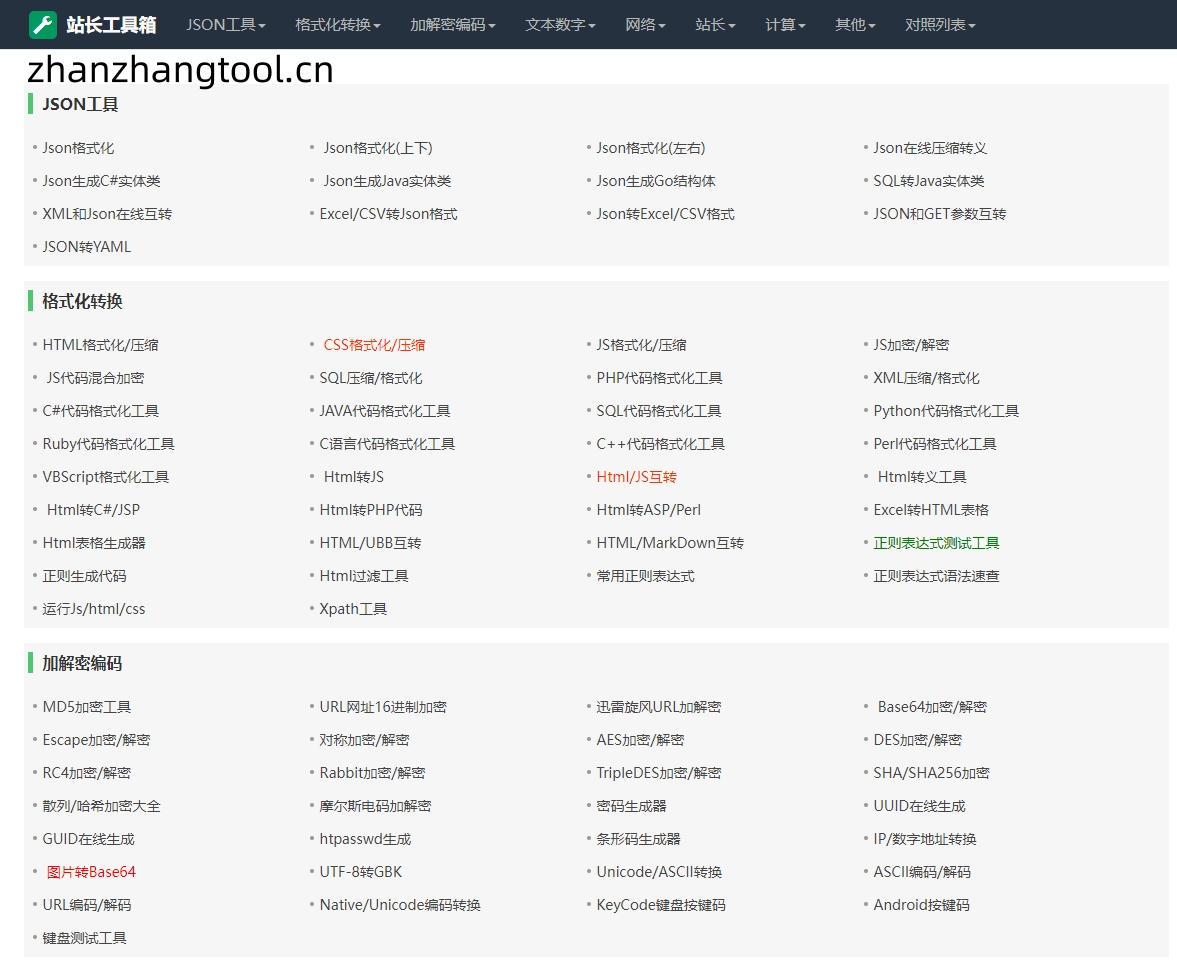Image resolution: width=1177 pixels, height=967 pixels.
Task: Open UUID在线生成 link
Action: tap(920, 806)
